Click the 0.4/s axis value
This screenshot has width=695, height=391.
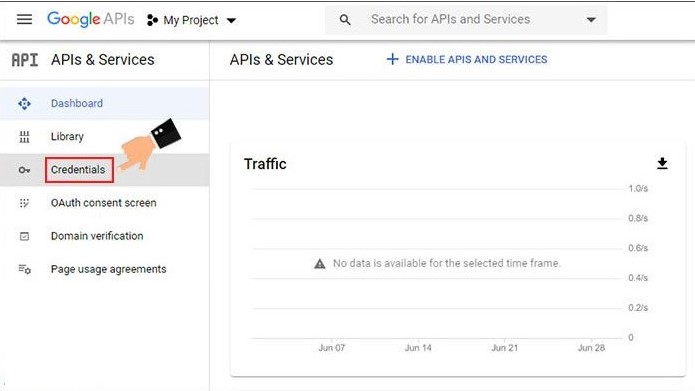638,278
